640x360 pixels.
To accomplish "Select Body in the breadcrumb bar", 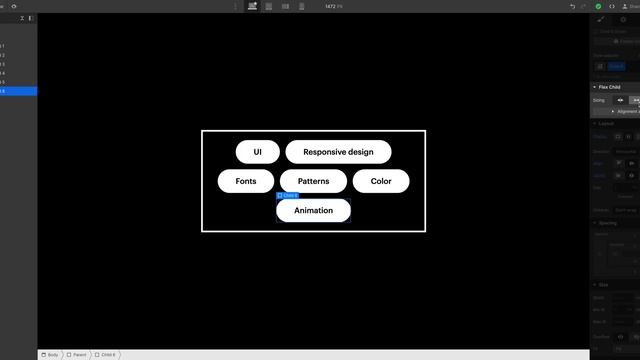I will coord(50,355).
